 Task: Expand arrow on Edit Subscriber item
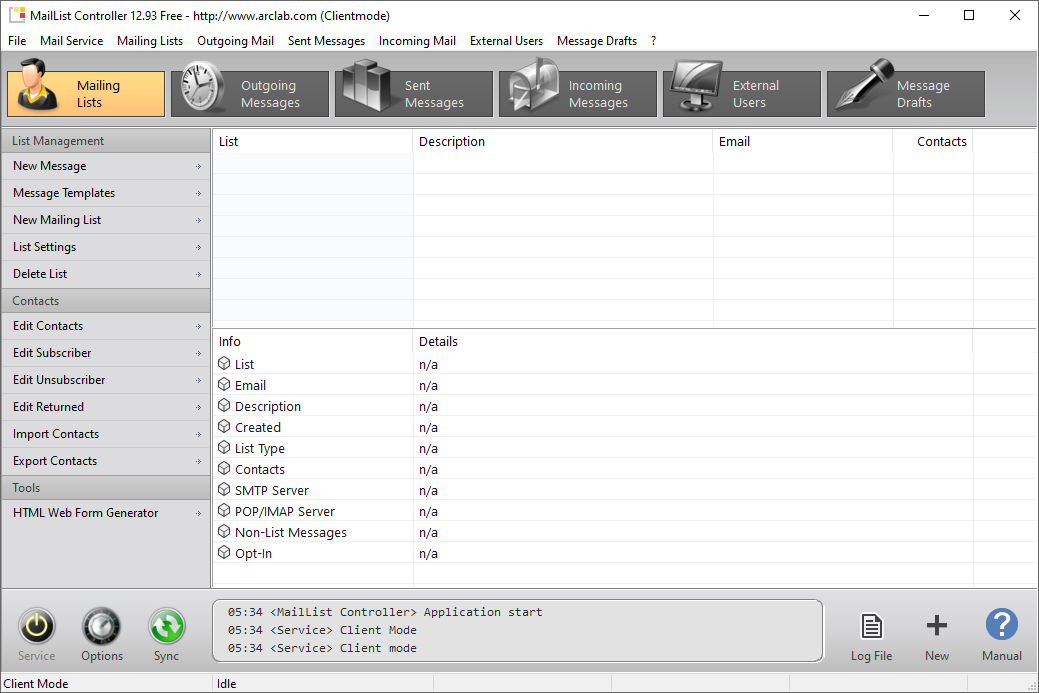pos(198,353)
